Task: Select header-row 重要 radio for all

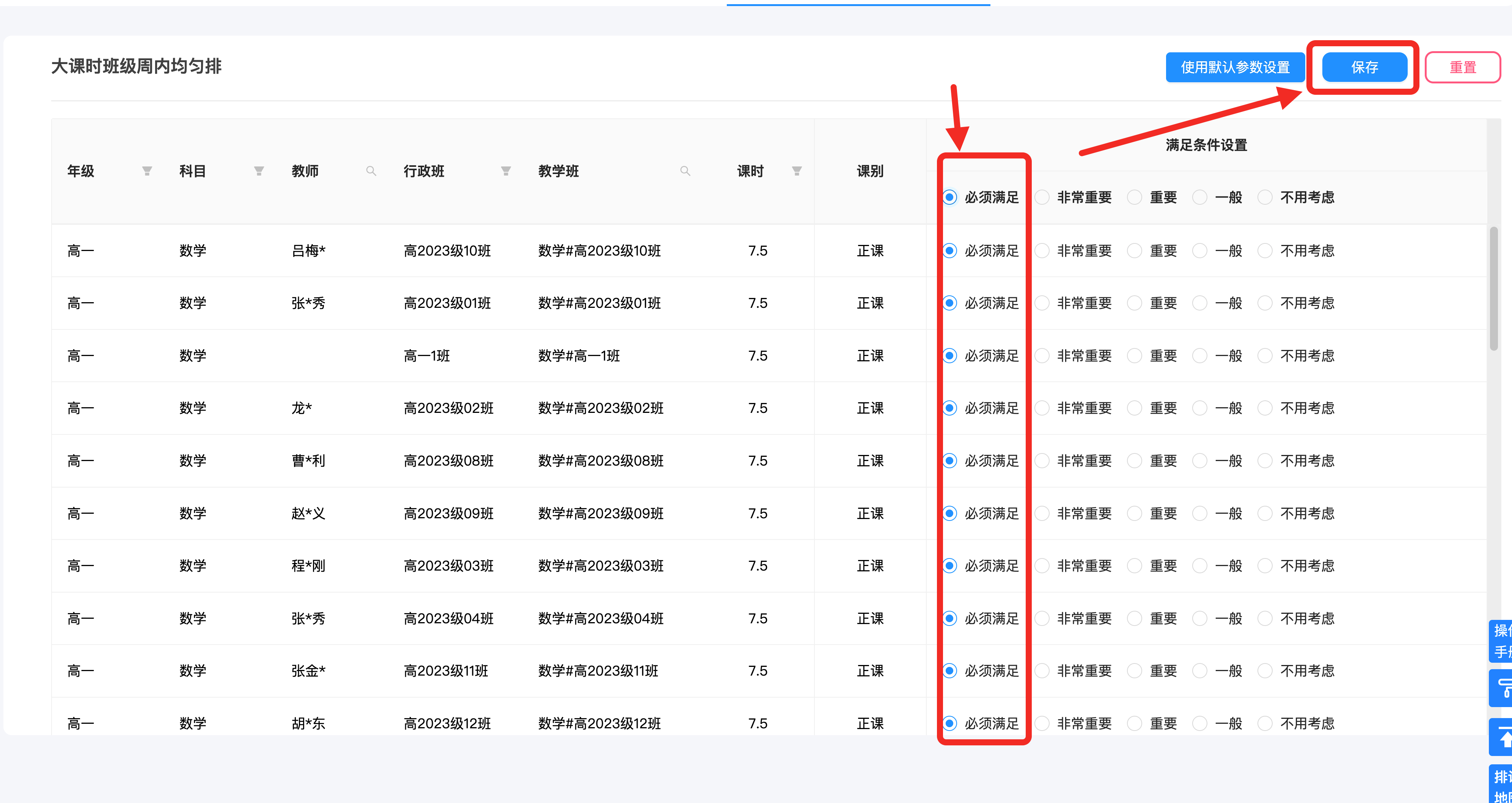Action: pos(1135,197)
